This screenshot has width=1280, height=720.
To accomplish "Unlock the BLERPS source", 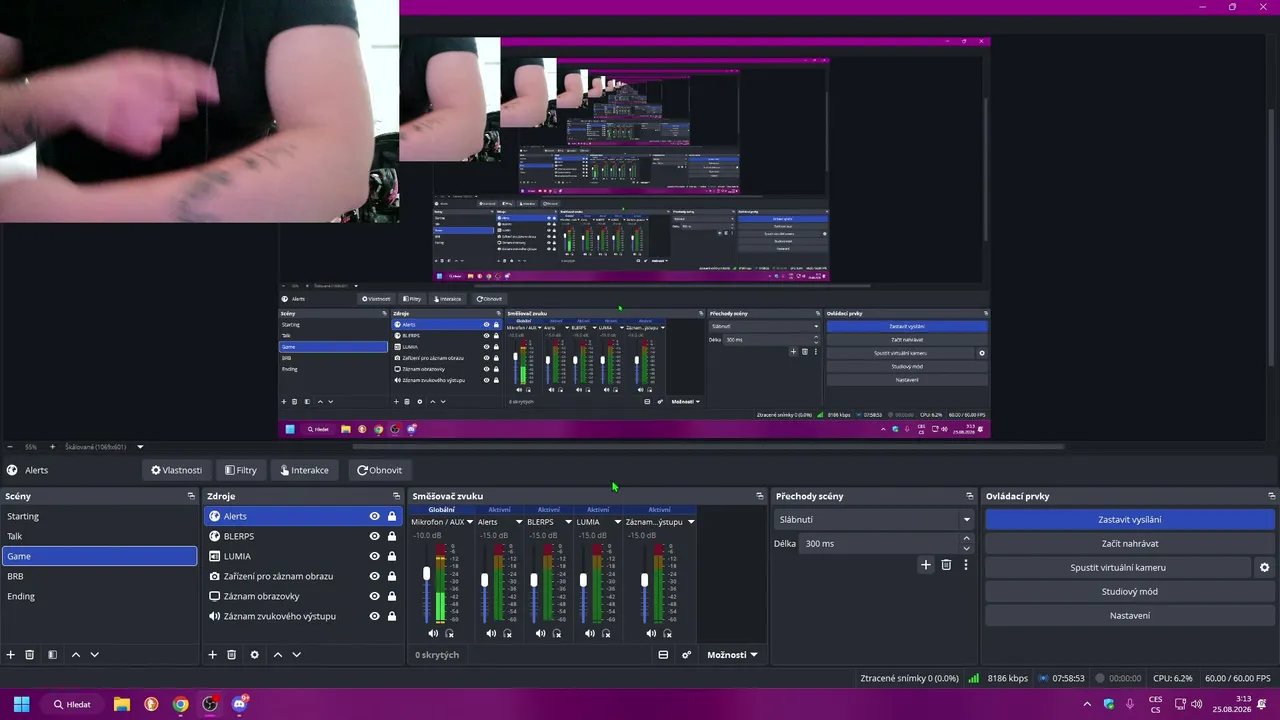I will pos(392,536).
